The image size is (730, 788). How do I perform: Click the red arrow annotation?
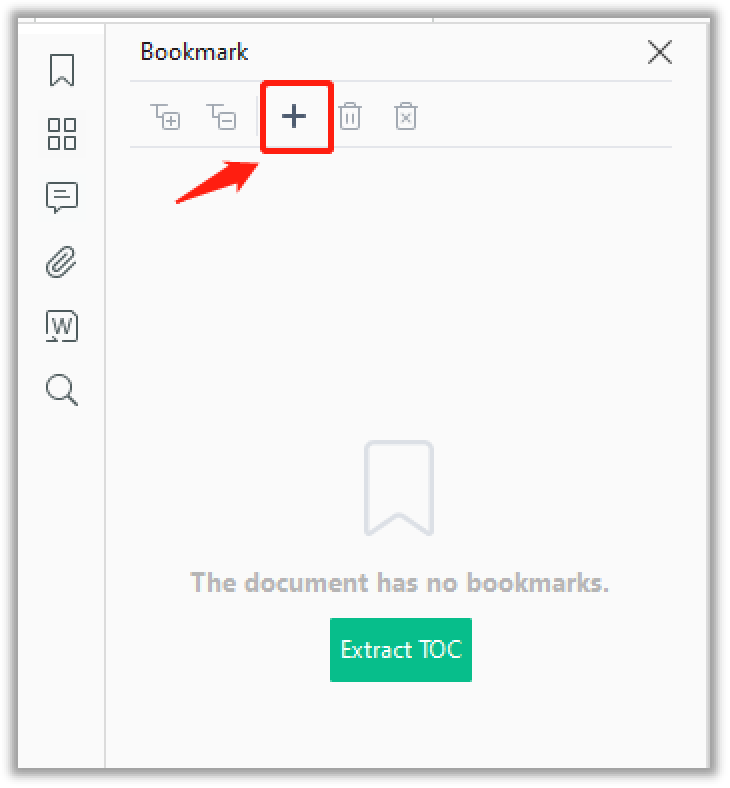coord(217,182)
